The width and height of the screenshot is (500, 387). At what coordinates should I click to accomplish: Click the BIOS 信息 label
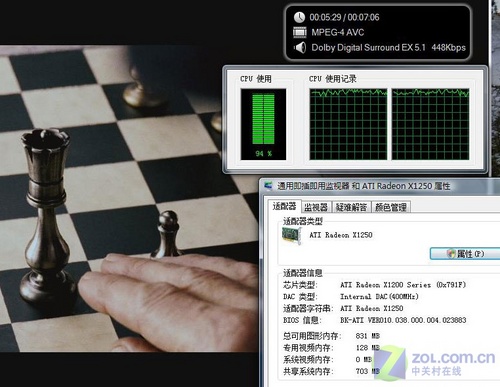click(x=302, y=320)
